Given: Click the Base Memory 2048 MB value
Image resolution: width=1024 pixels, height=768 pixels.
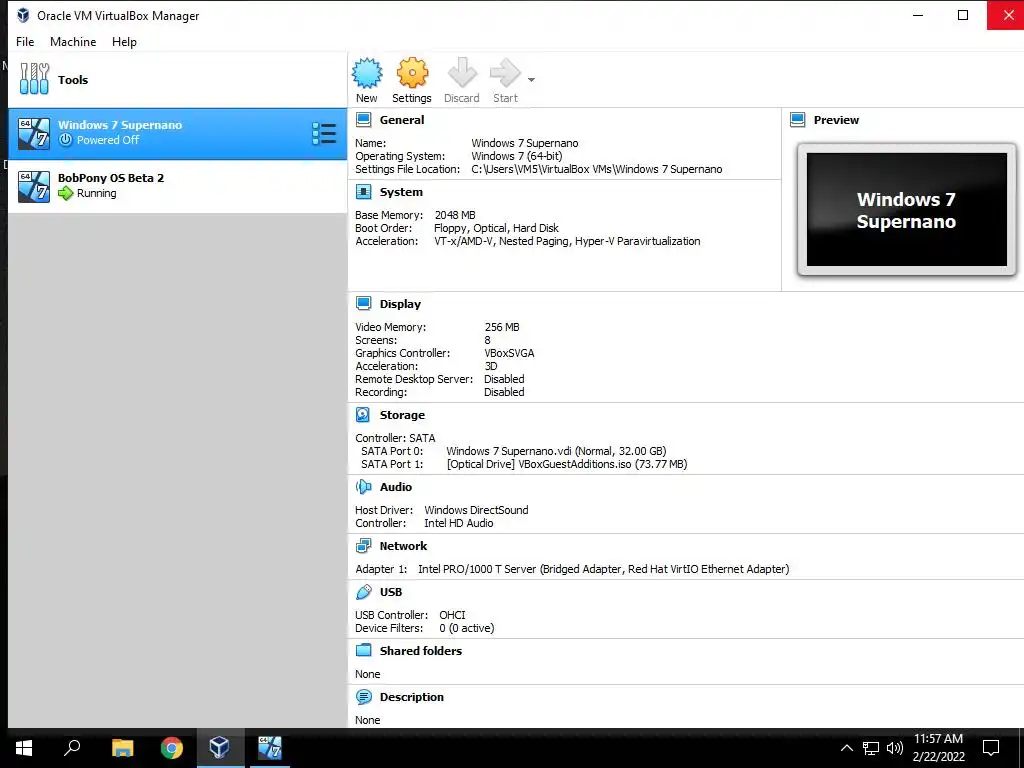Looking at the screenshot, I should tap(455, 215).
